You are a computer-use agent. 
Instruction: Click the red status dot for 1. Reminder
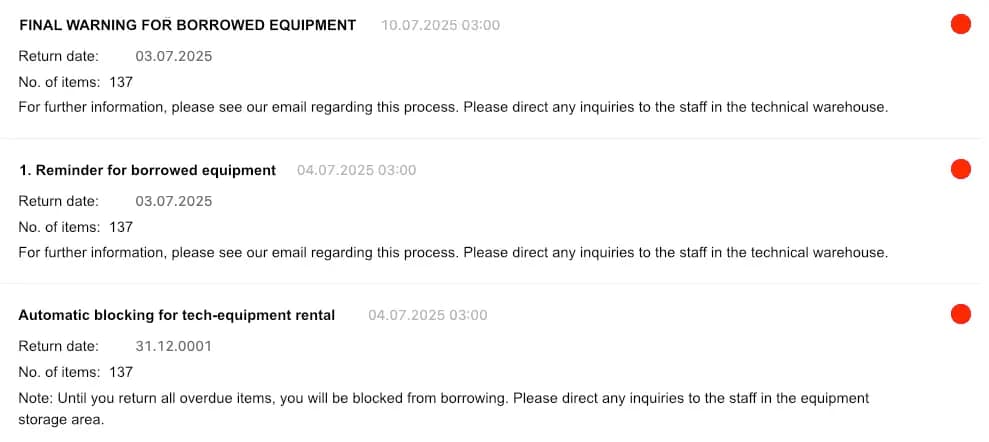point(960,170)
